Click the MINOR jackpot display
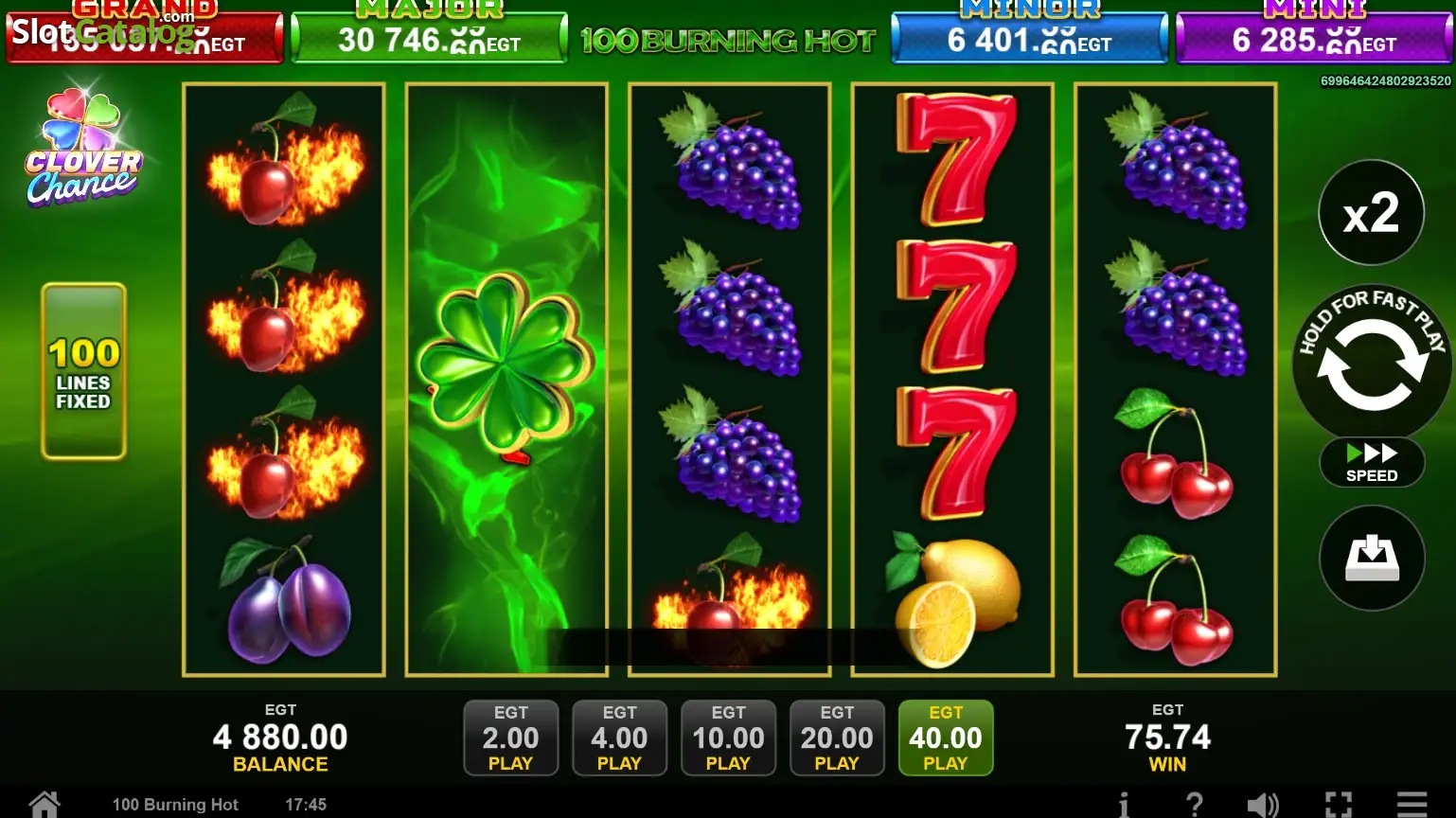This screenshot has width=1456, height=818. [x=1030, y=33]
